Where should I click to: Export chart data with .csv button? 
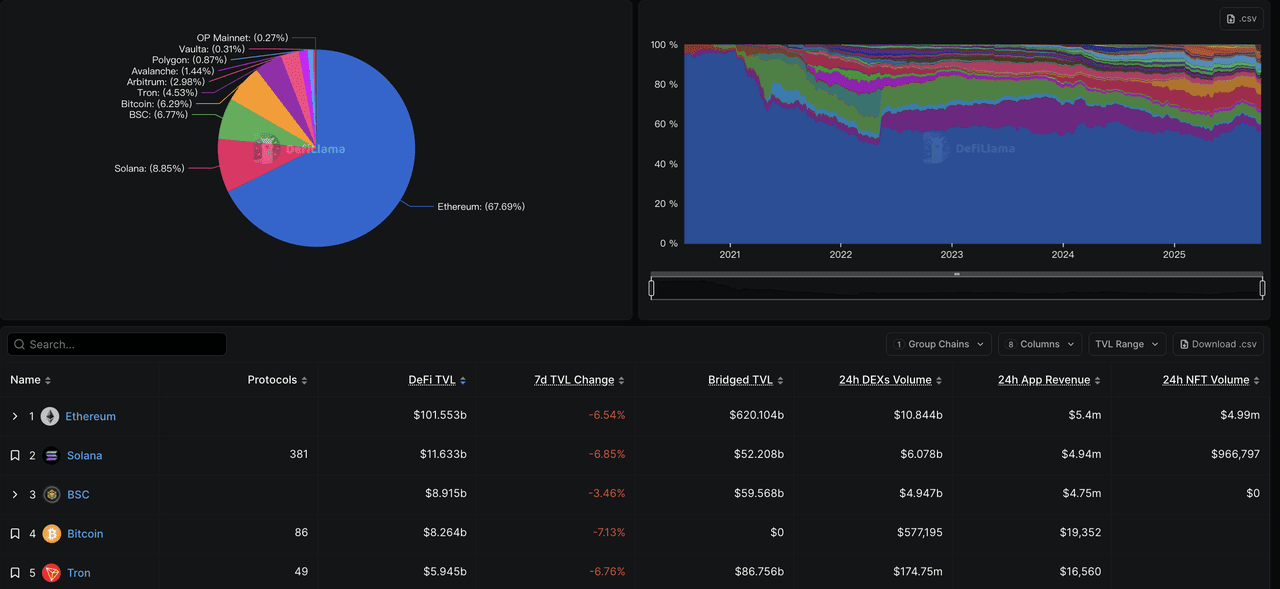pos(1241,19)
